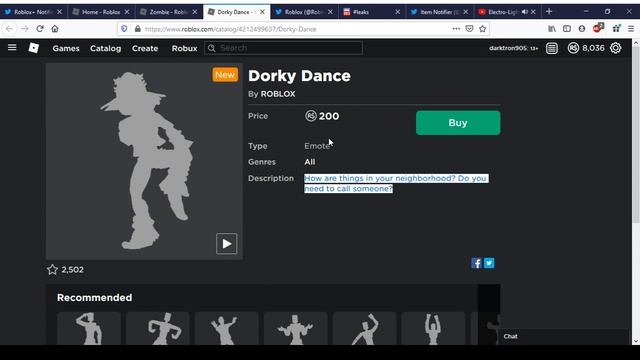Open the ROBLOX creator profile link
This screenshot has width=640, height=360.
[x=278, y=94]
